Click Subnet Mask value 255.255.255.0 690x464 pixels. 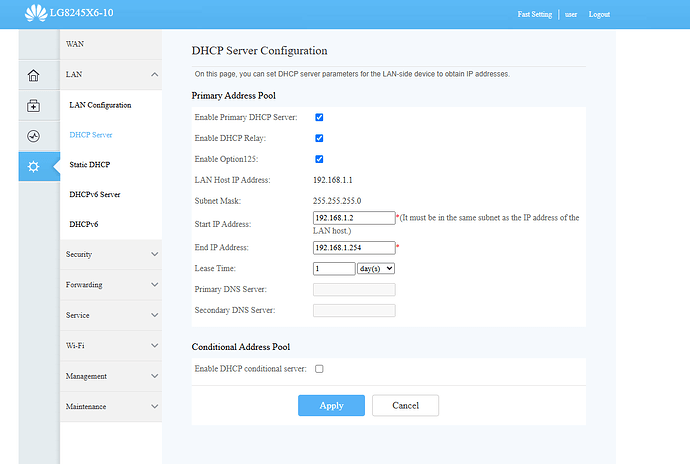[337, 201]
